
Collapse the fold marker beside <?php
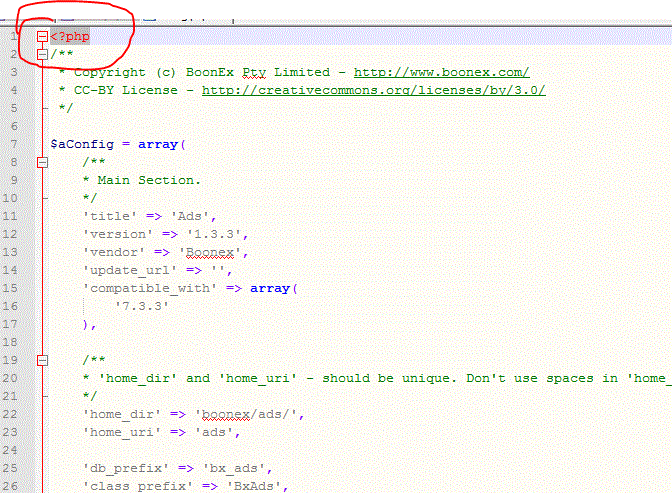[41, 37]
